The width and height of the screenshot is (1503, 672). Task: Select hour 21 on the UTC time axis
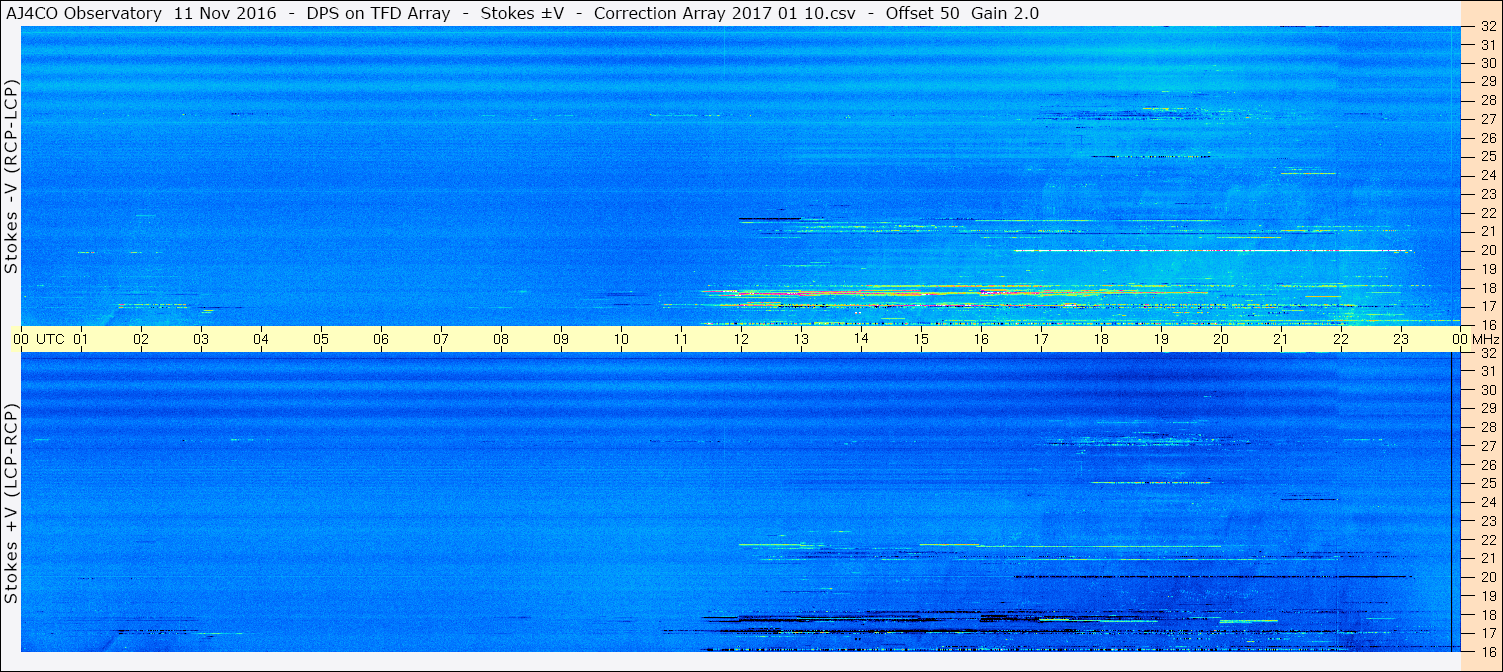[x=1281, y=339]
